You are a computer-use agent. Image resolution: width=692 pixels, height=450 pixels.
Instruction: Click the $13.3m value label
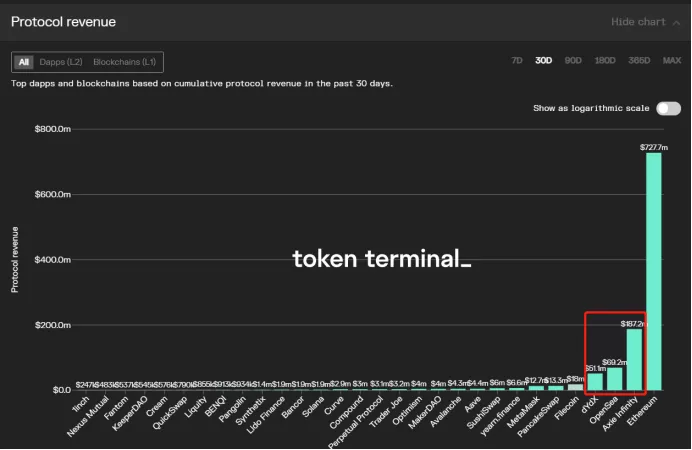tap(556, 380)
